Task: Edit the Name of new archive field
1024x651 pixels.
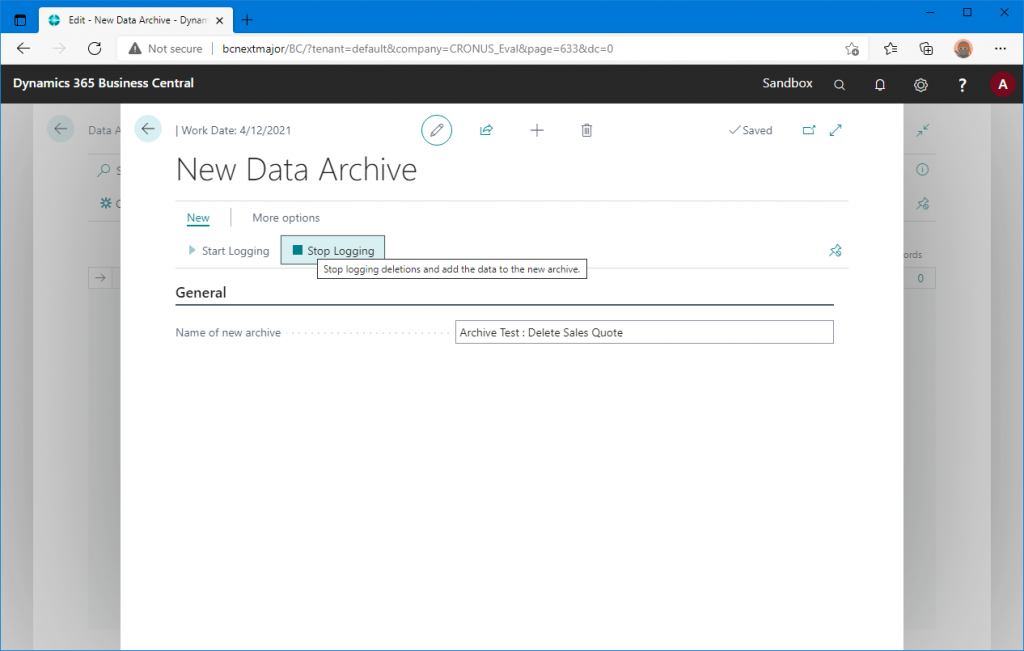Action: [x=644, y=332]
